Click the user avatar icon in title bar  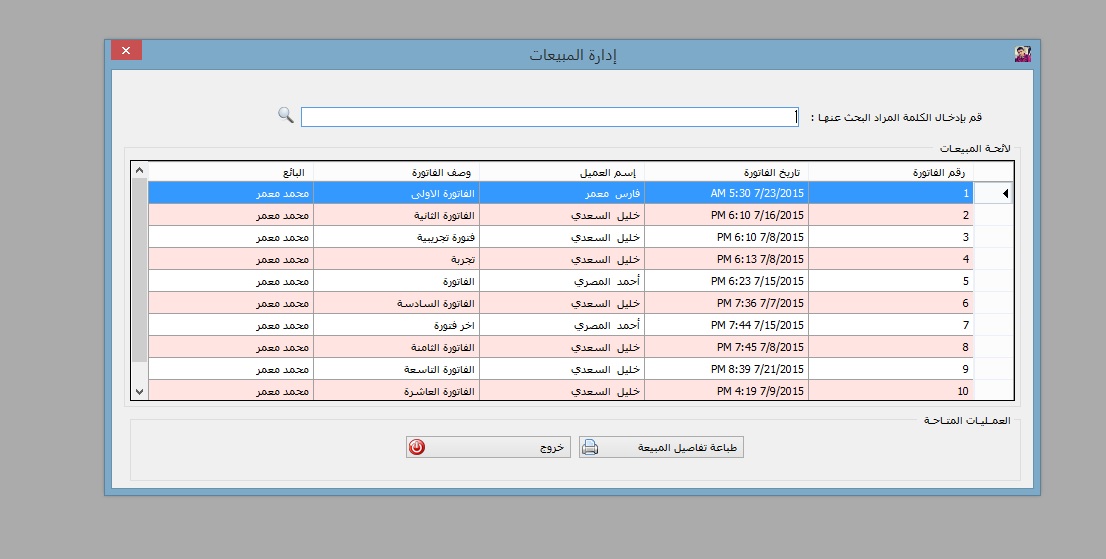(1022, 54)
